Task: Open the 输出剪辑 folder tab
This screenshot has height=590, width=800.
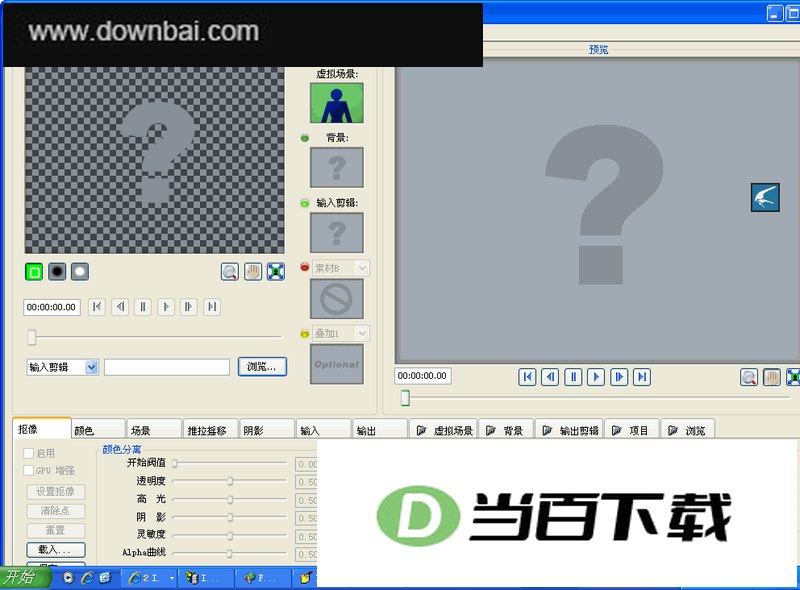Action: click(570, 430)
